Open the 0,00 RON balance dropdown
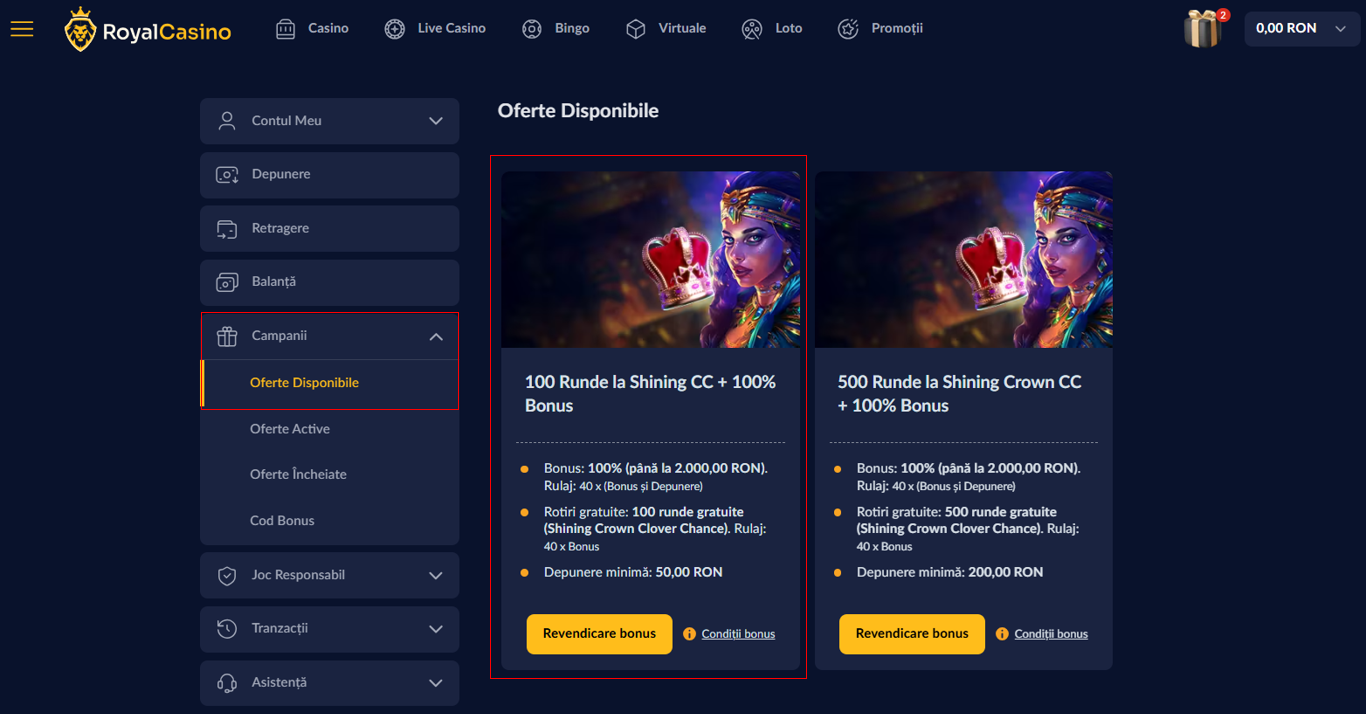Image resolution: width=1366 pixels, height=714 pixels. coord(1302,29)
